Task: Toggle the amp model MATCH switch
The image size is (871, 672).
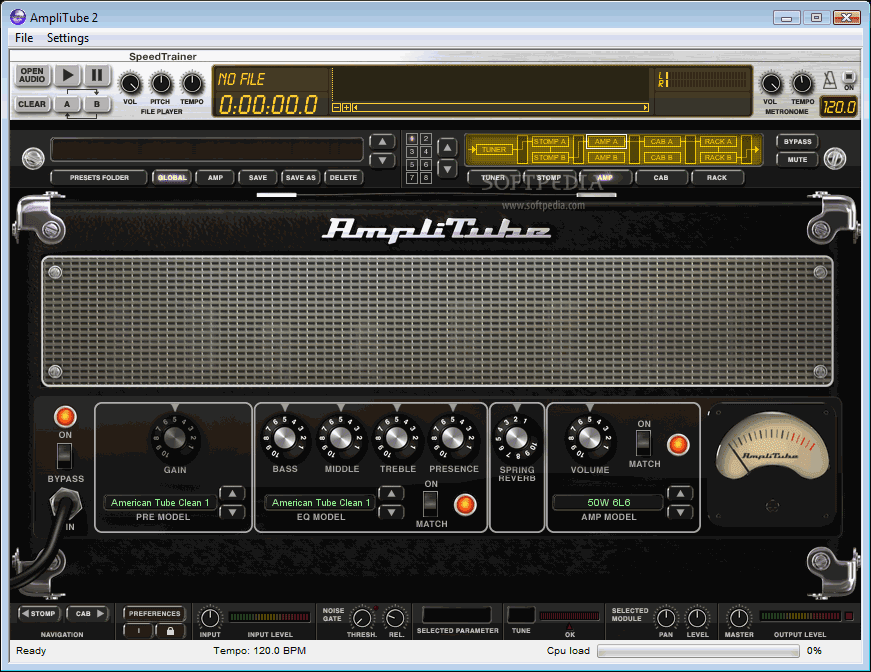Action: click(x=643, y=443)
